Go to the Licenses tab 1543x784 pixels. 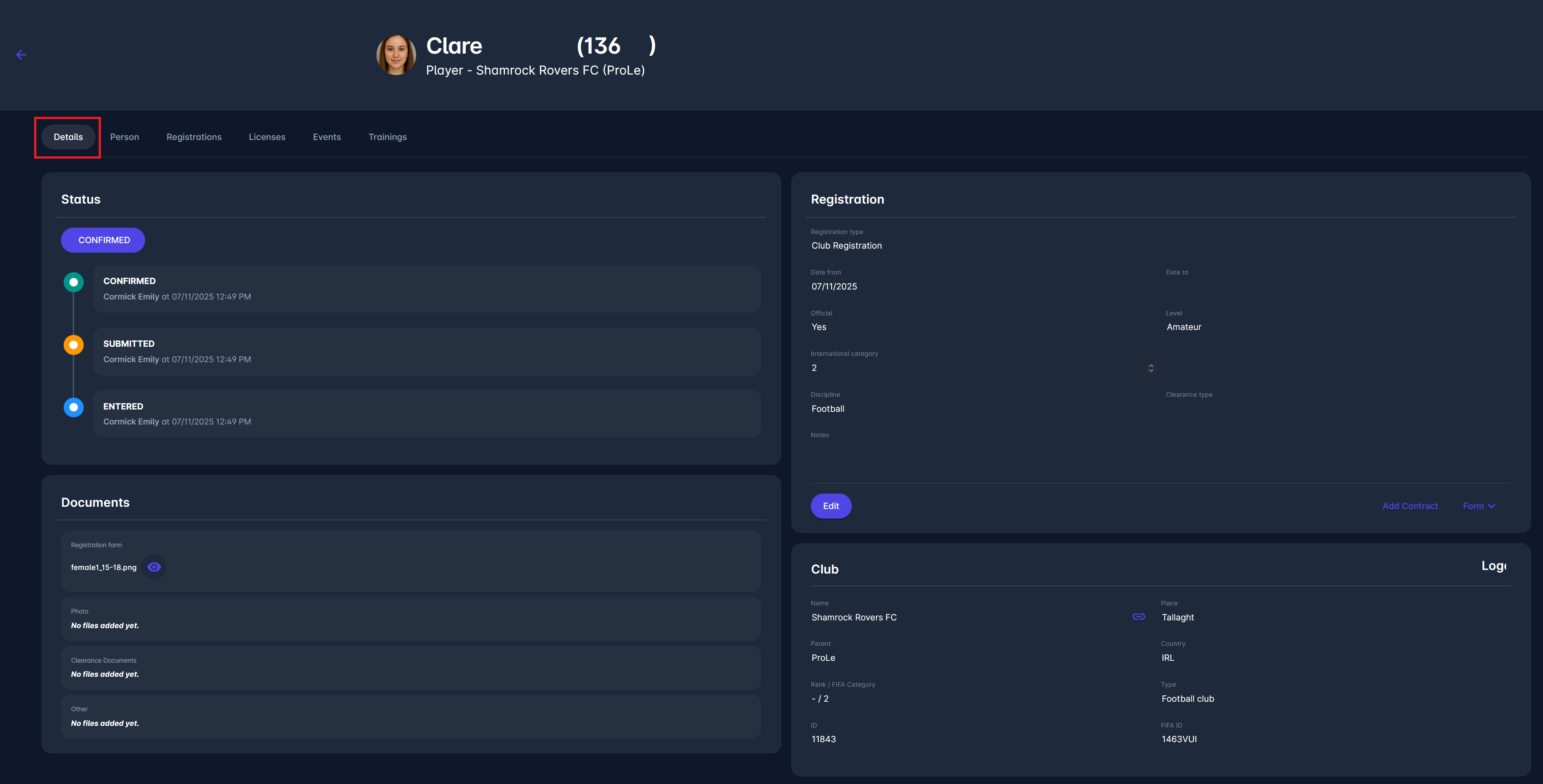266,137
